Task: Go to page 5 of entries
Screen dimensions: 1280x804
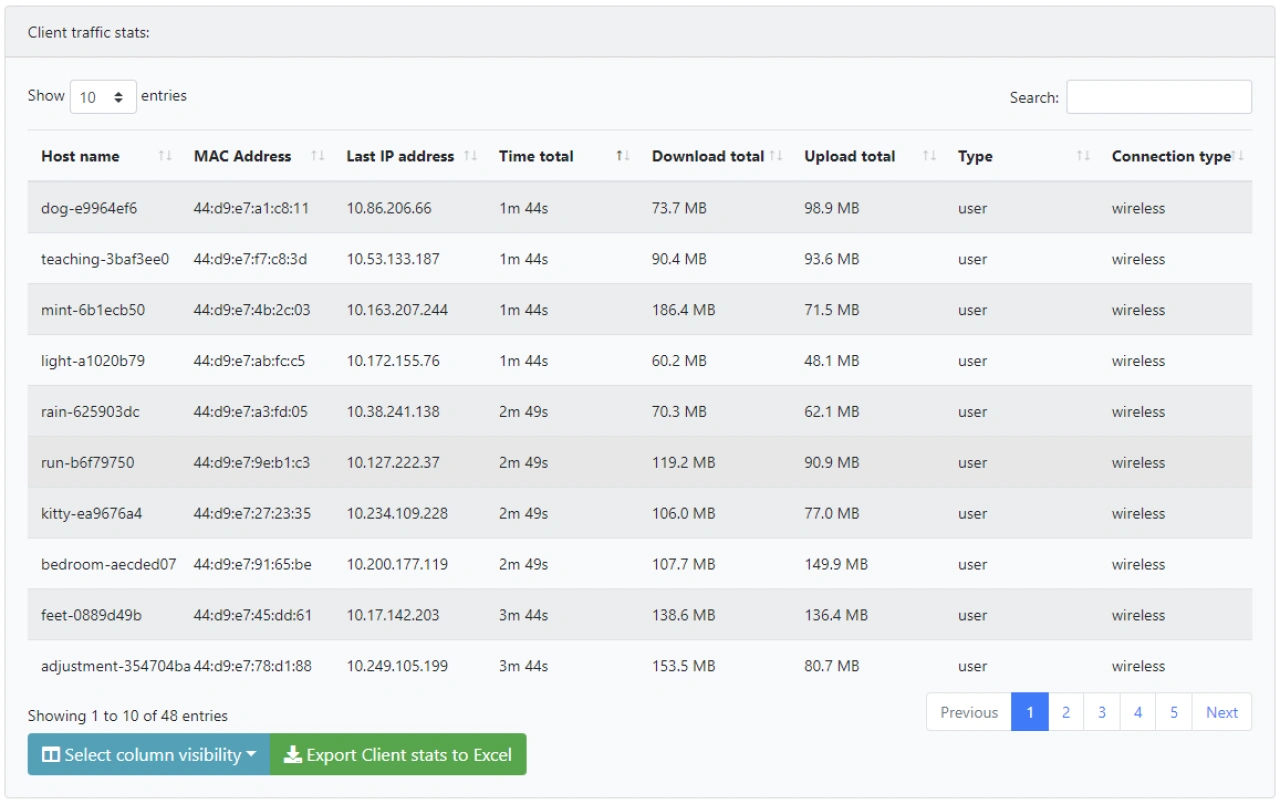Action: coord(1173,712)
